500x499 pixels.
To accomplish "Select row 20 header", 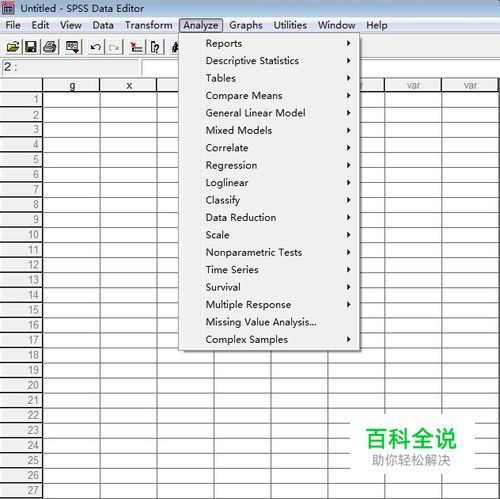I will pos(21,385).
